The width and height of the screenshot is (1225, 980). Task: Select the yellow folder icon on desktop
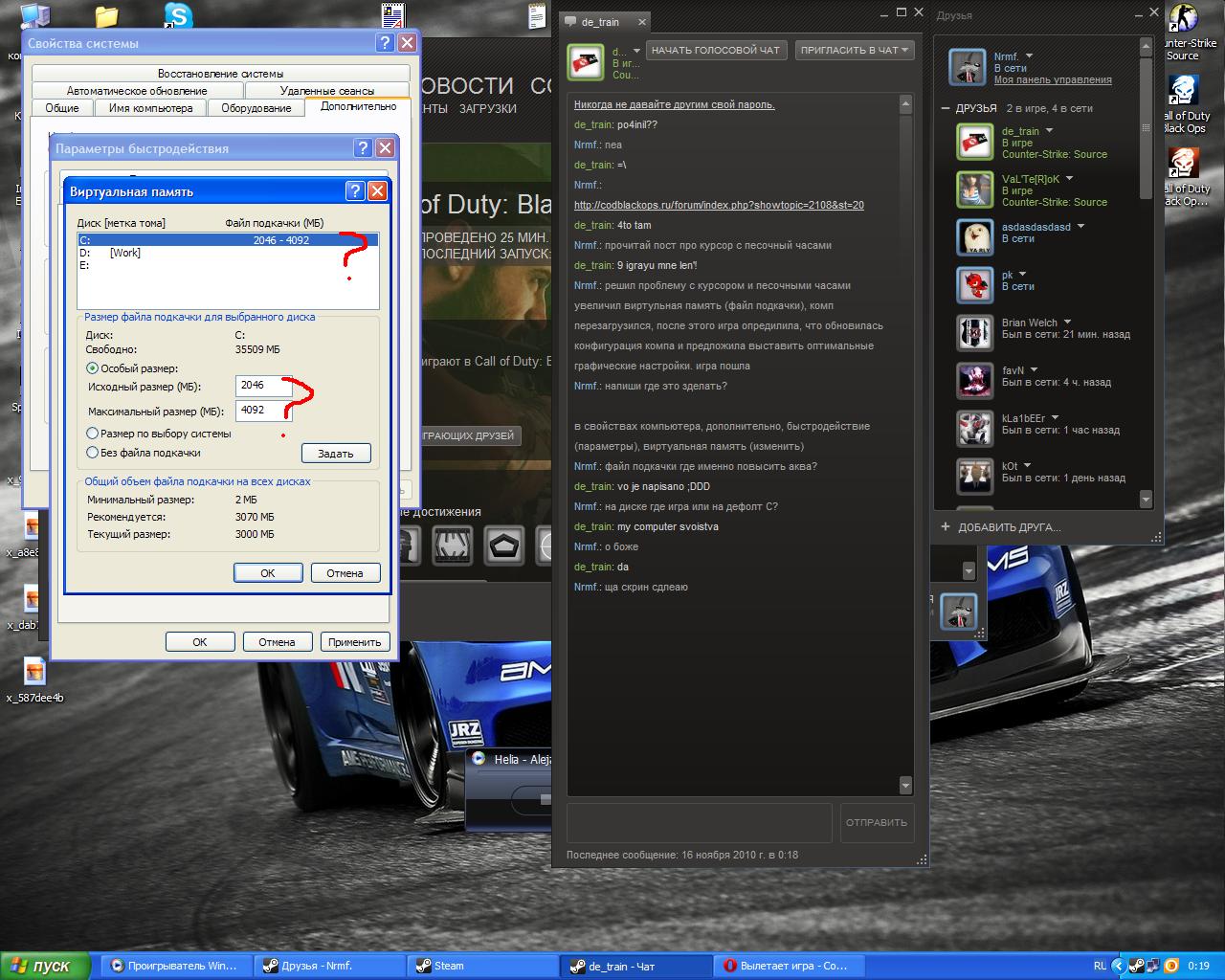click(106, 16)
